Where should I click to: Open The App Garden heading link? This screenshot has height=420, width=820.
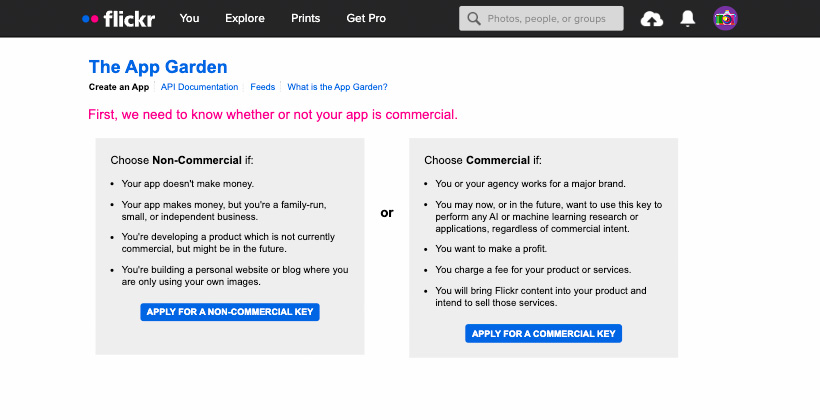(x=158, y=67)
